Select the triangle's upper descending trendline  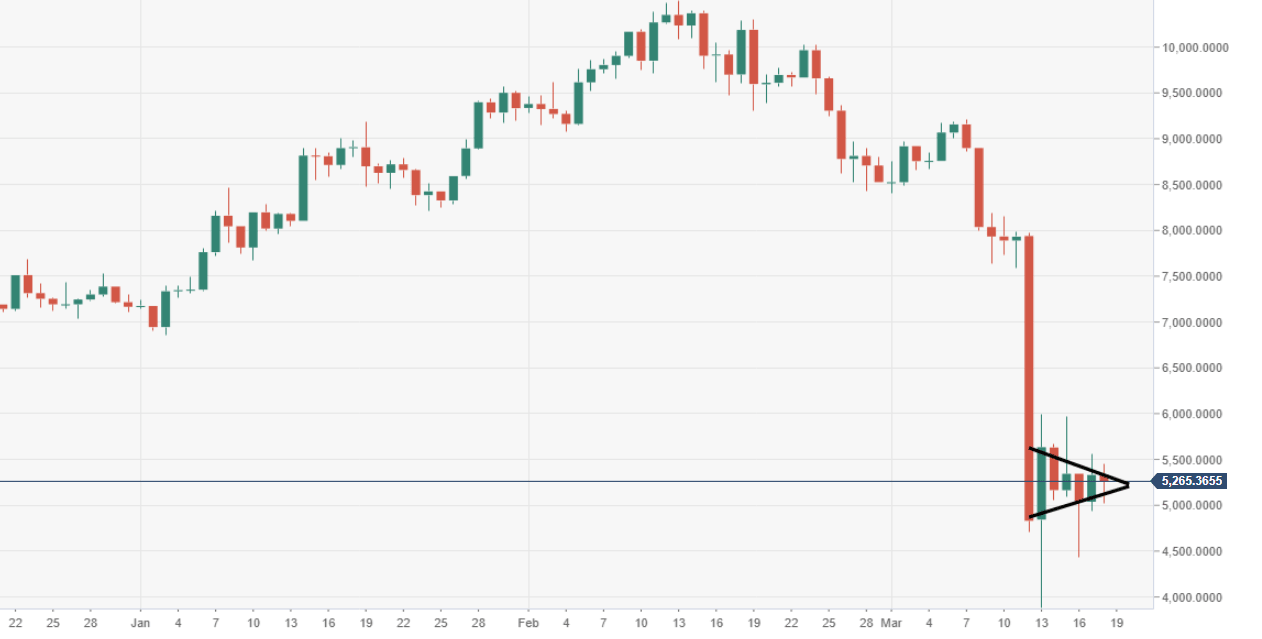coord(1078,466)
